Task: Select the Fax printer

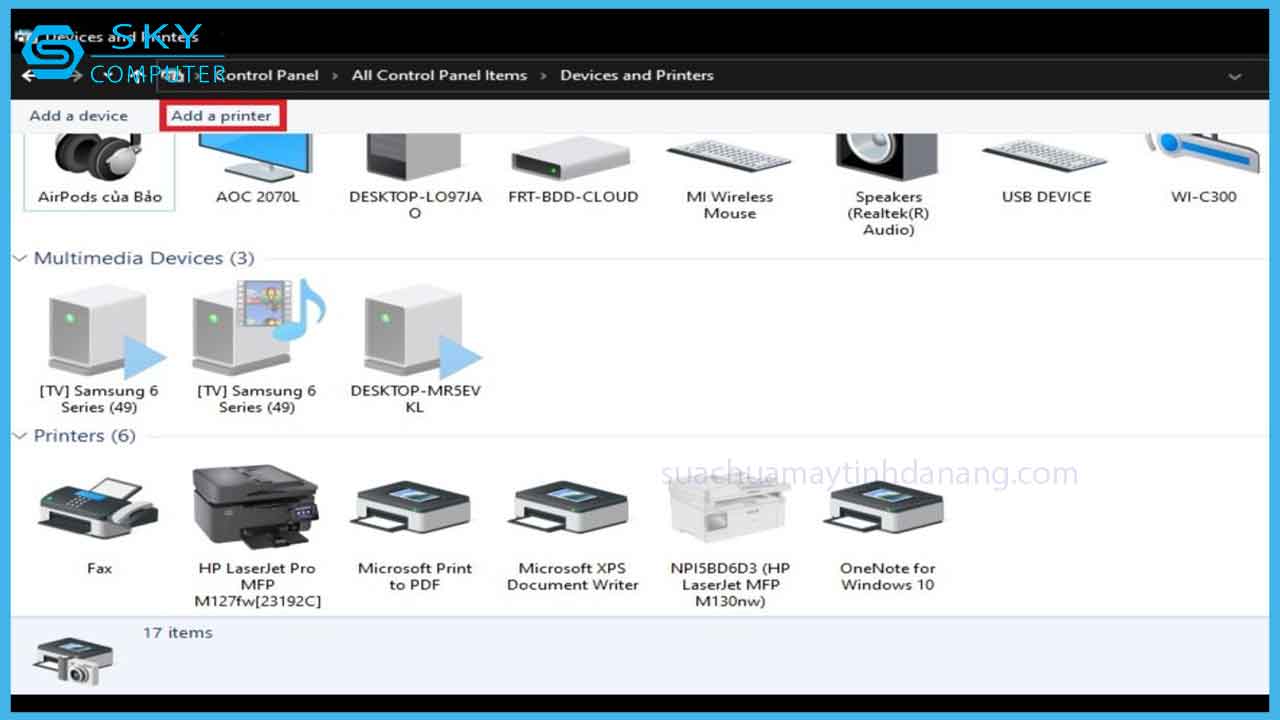Action: point(99,525)
